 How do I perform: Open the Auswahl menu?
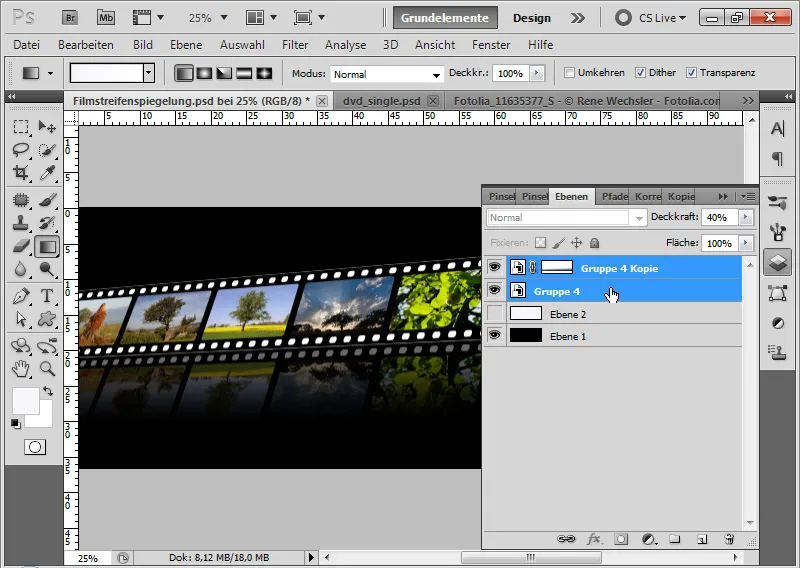tap(242, 45)
